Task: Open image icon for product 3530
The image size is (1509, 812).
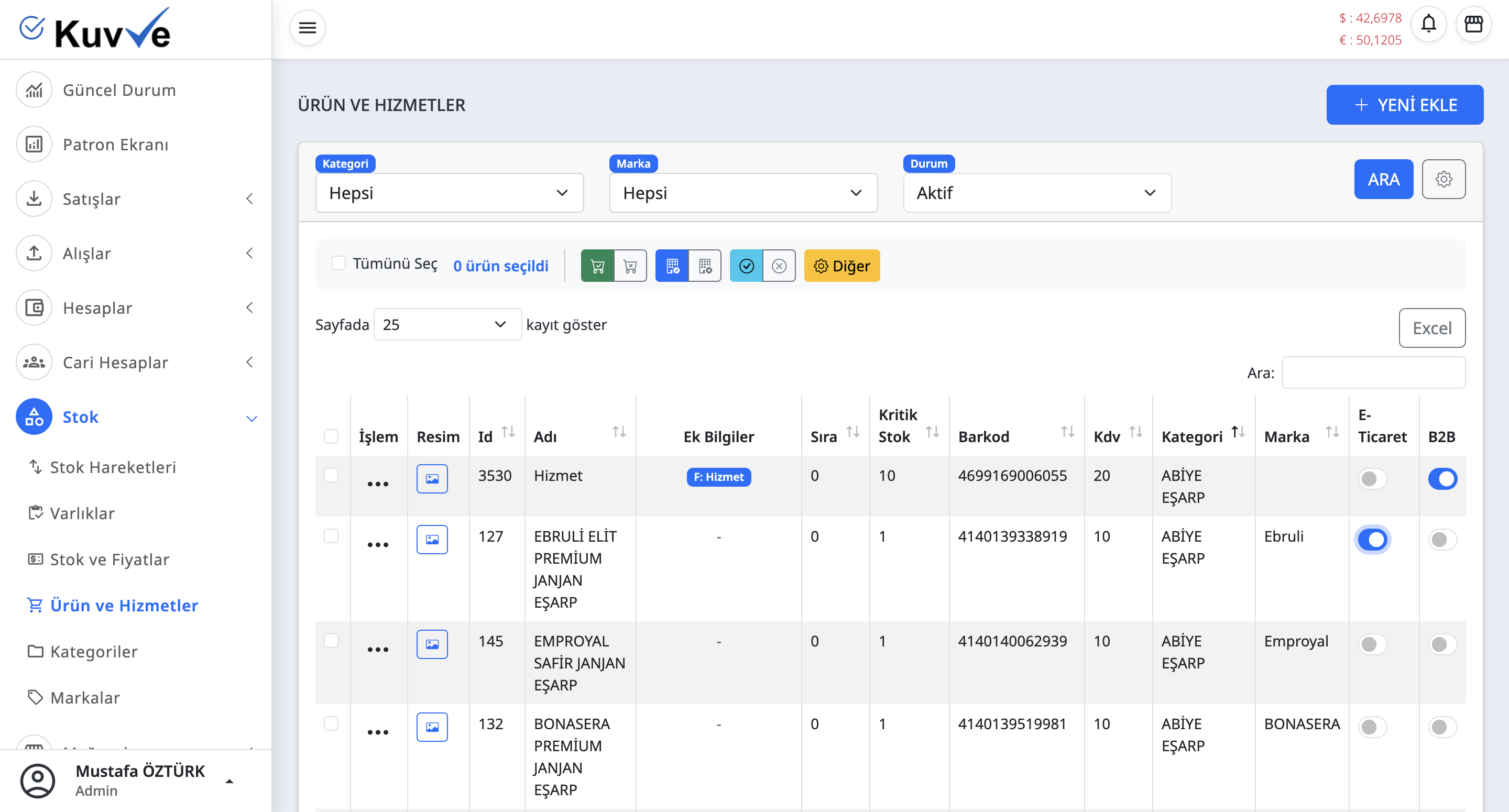Action: click(432, 479)
